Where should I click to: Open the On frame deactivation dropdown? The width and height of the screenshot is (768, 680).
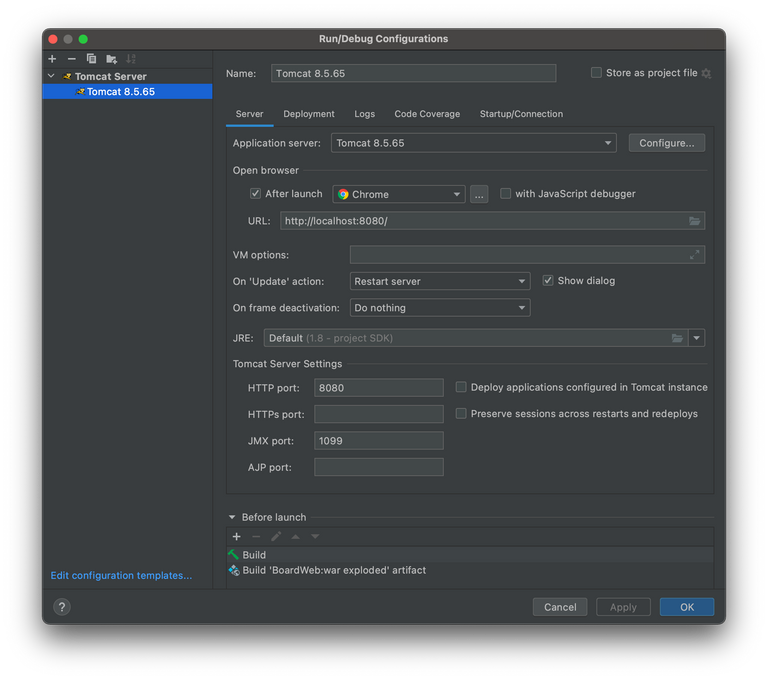click(440, 308)
